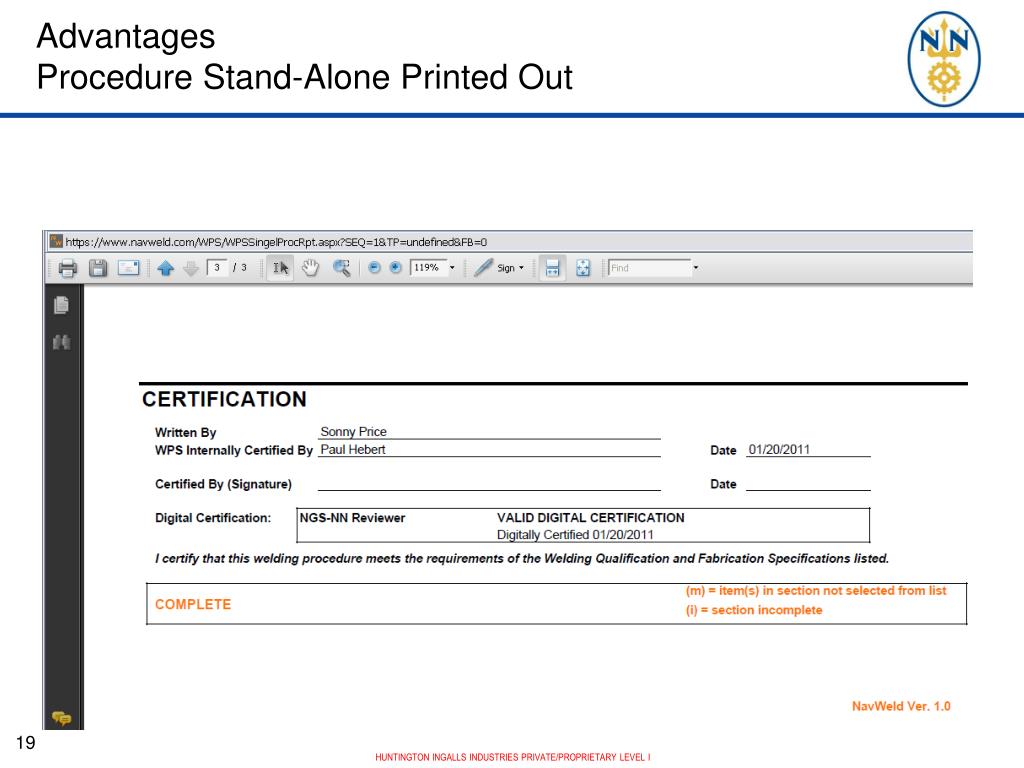Viewport: 1024px width, 768px height.
Task: Click the 'NavWeld Ver. 1.0' text
Action: click(x=901, y=706)
